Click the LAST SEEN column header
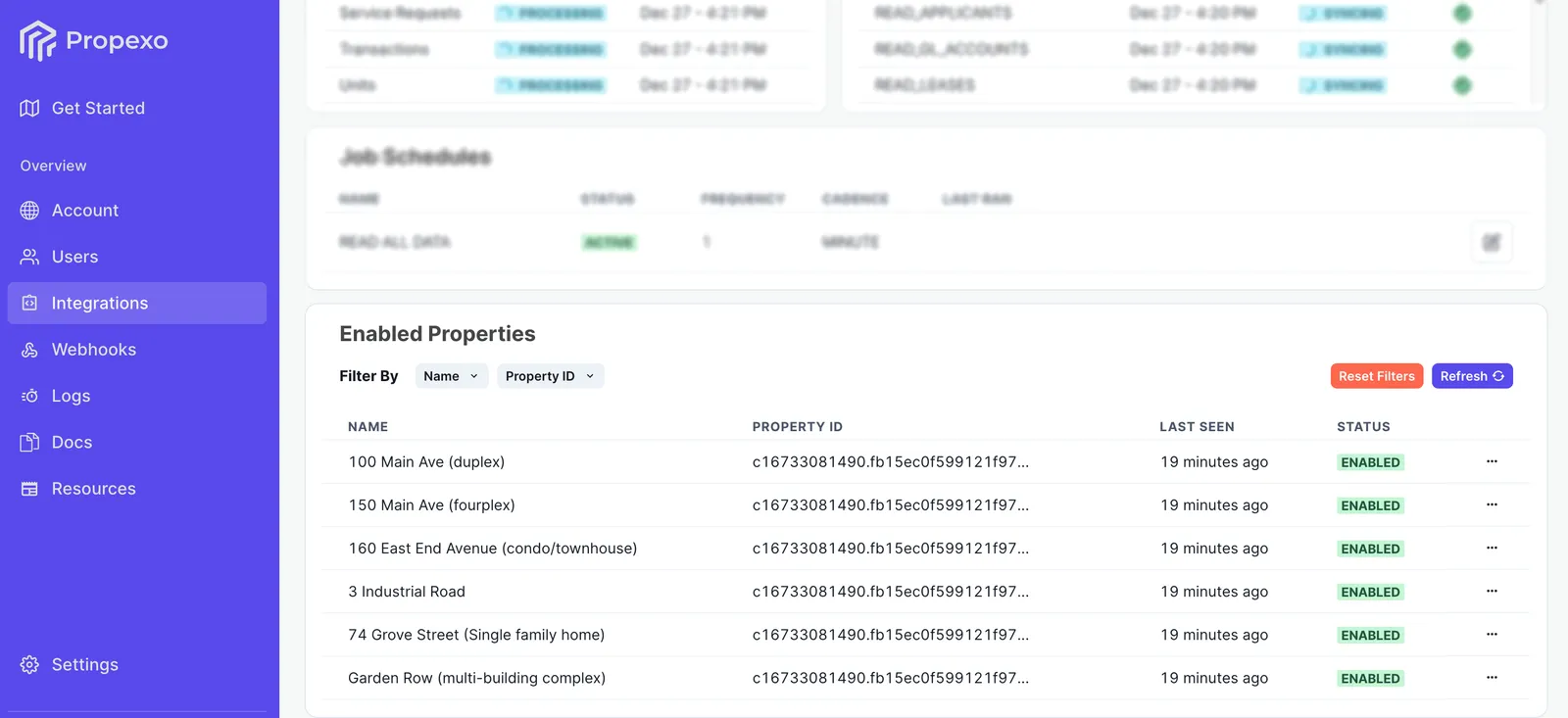Viewport: 1568px width, 718px height. pos(1197,427)
